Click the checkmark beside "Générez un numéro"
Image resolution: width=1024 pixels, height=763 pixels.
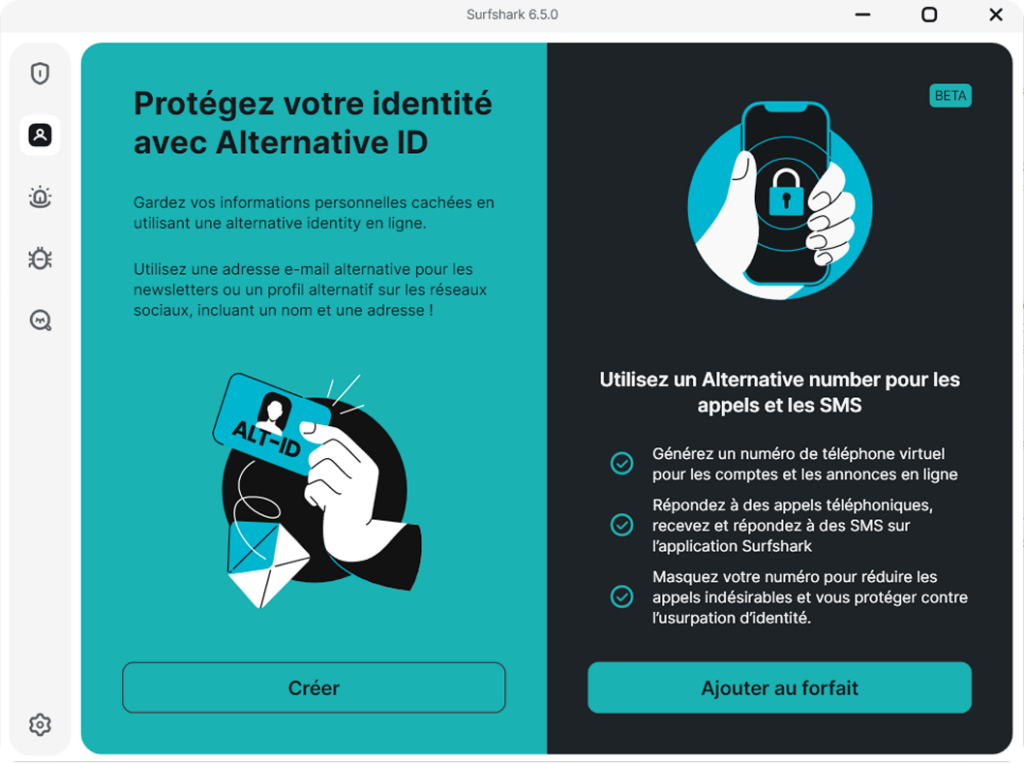point(622,463)
